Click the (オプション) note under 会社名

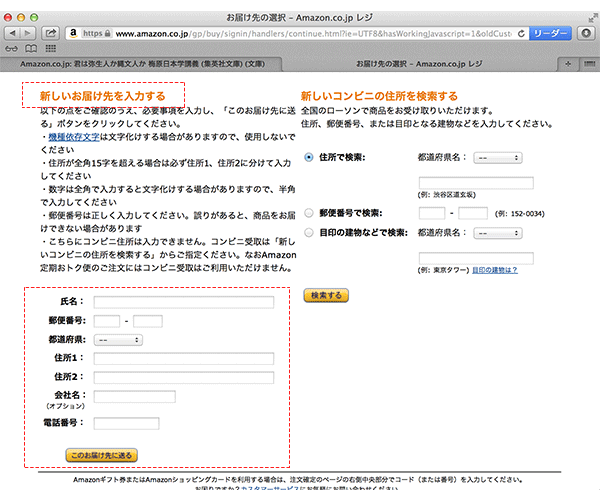click(x=65, y=406)
